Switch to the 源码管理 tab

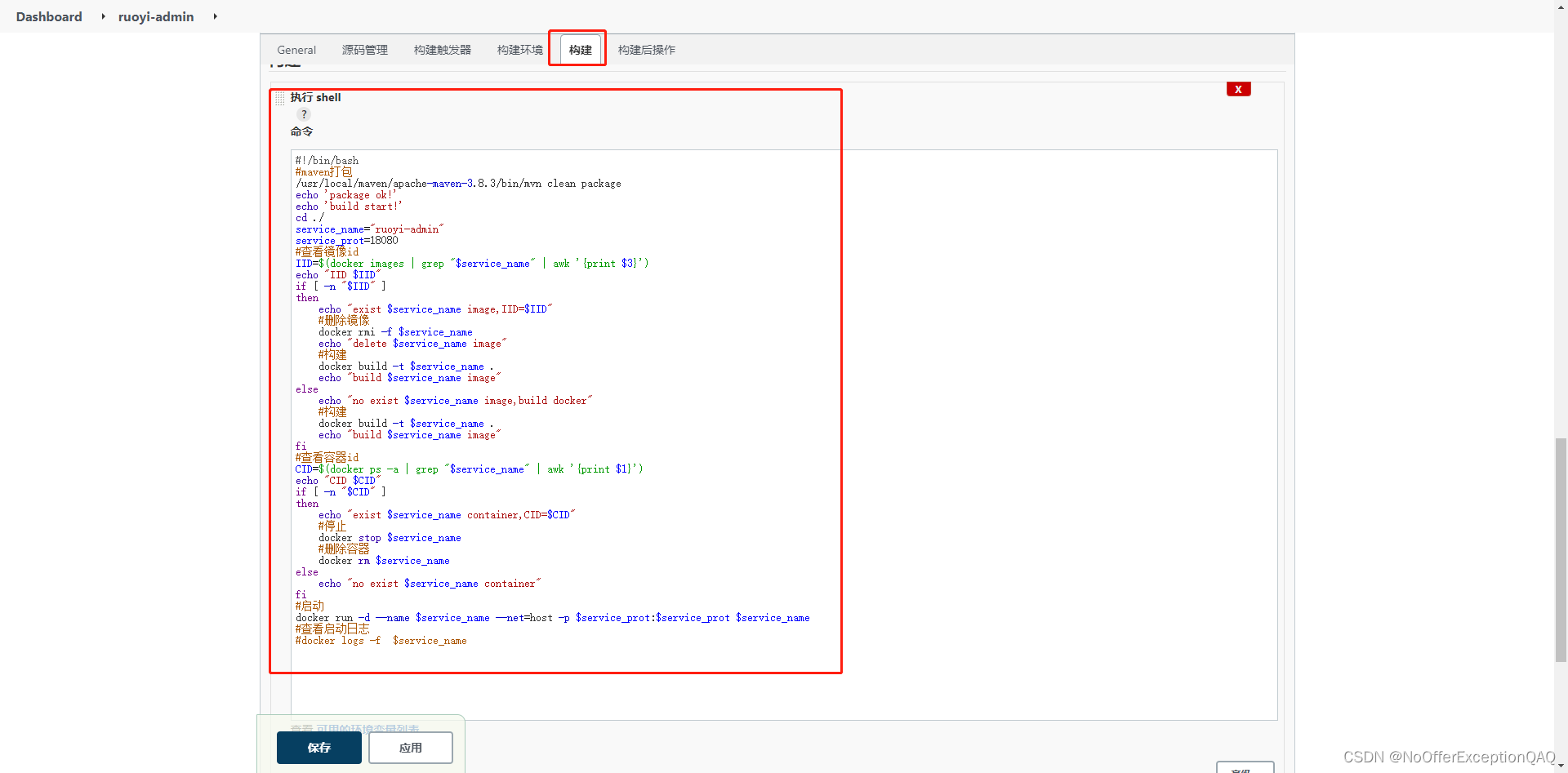coord(365,50)
